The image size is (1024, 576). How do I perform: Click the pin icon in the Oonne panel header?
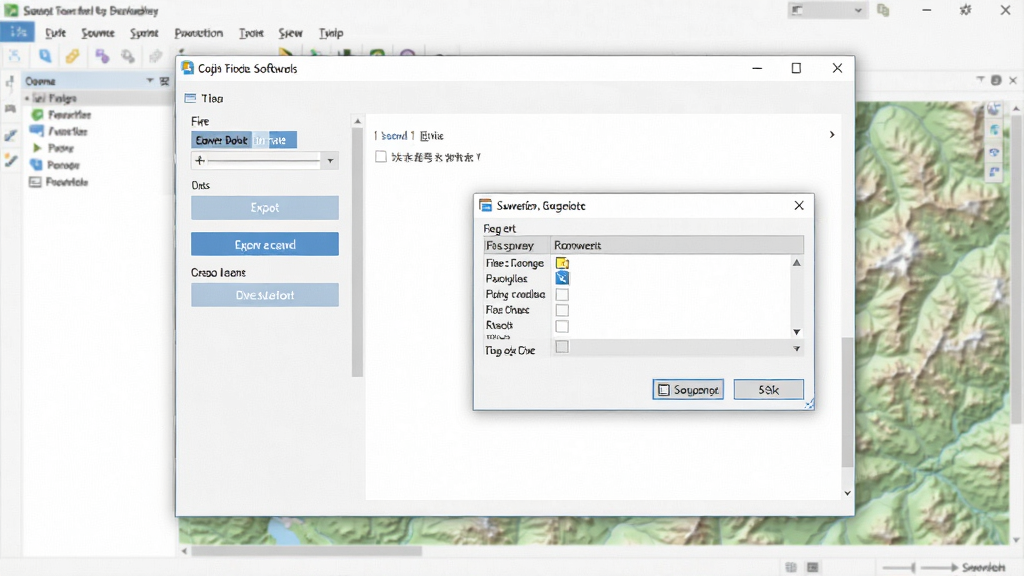[x=164, y=81]
